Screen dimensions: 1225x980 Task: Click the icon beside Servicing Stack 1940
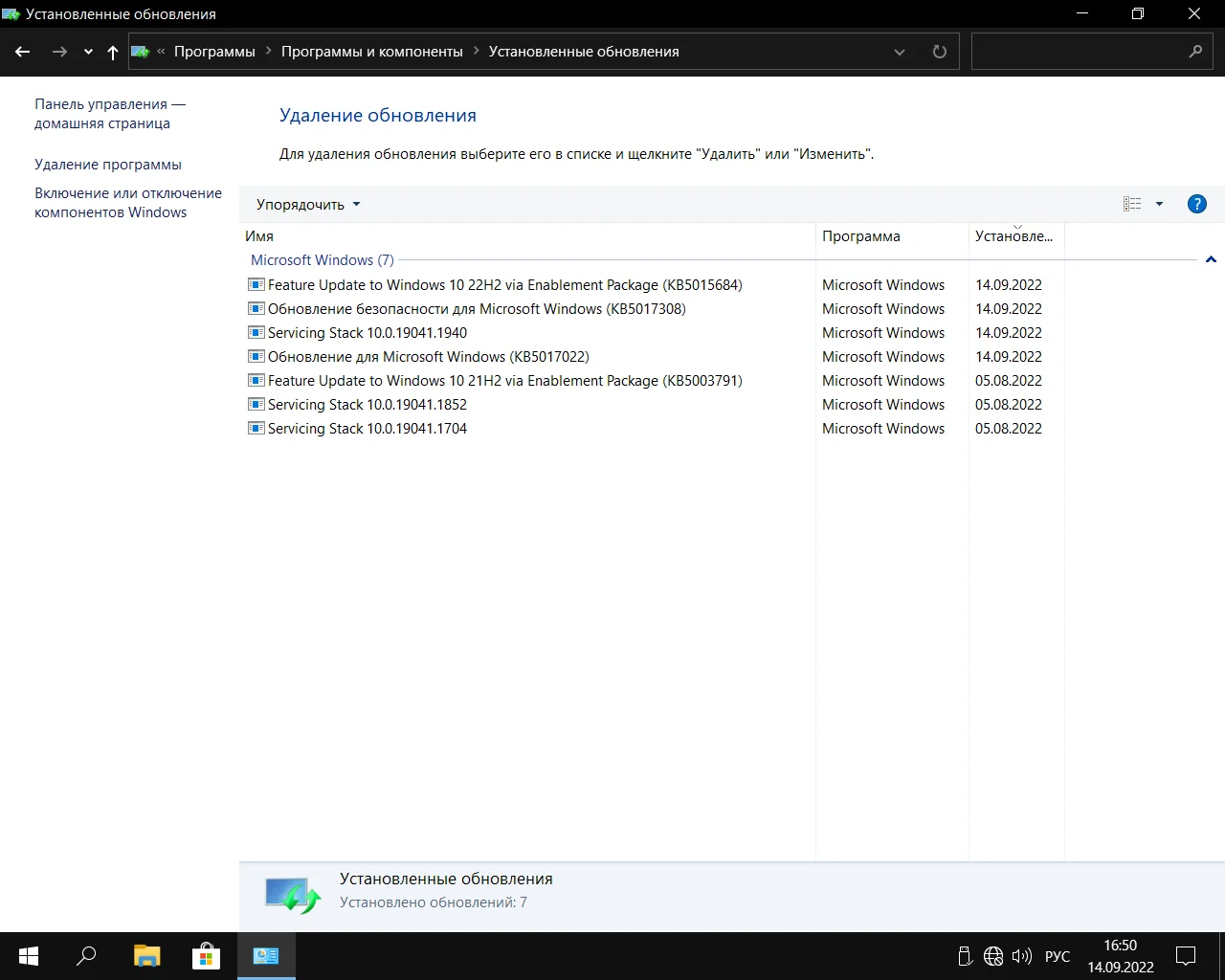point(256,332)
